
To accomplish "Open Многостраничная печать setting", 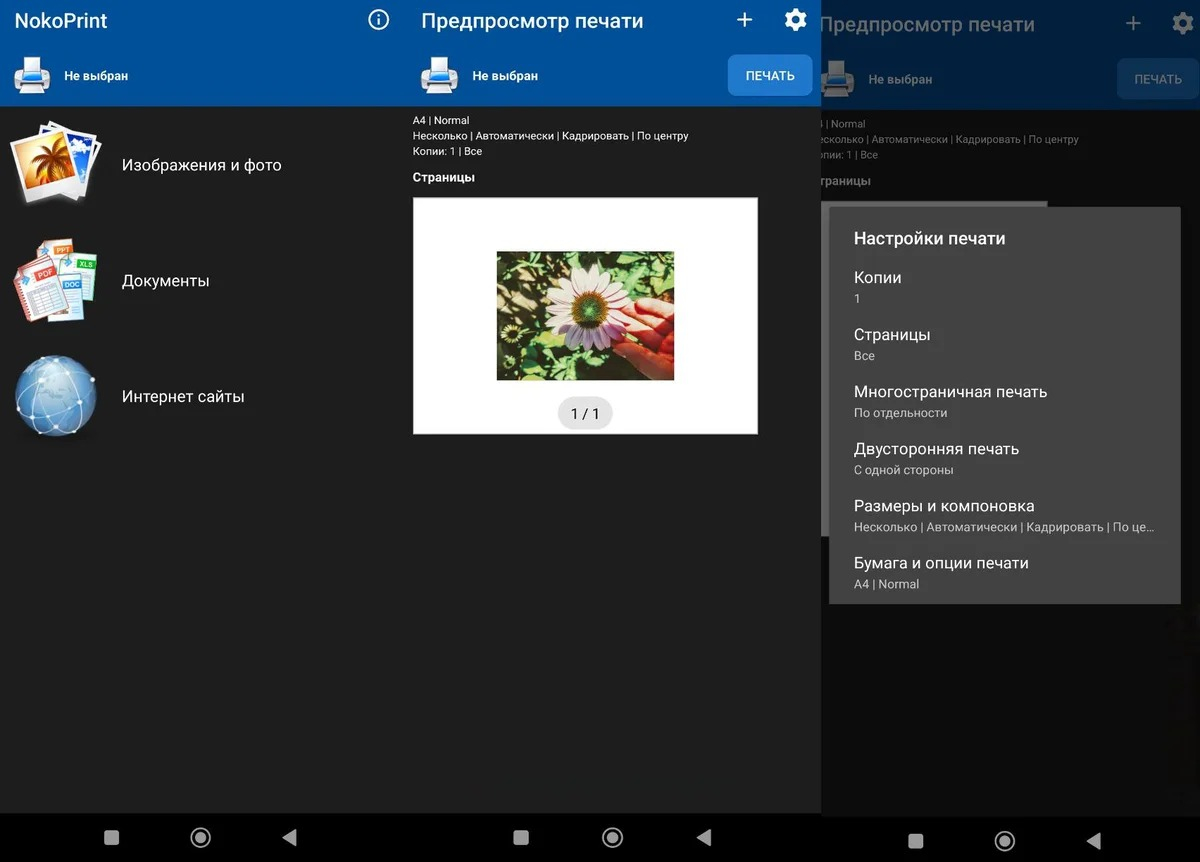I will tap(1005, 401).
